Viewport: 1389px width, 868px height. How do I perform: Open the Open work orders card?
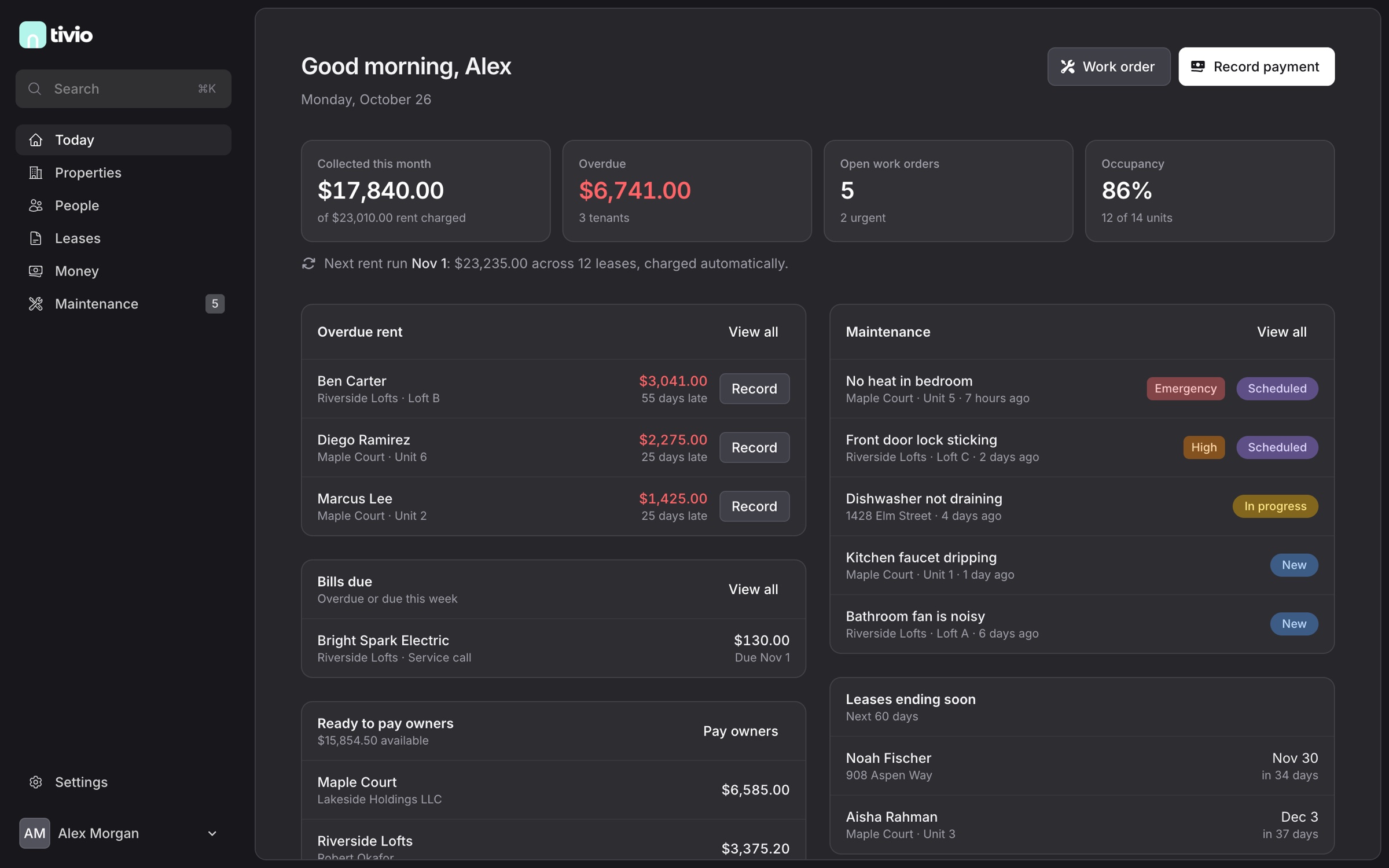pyautogui.click(x=948, y=191)
